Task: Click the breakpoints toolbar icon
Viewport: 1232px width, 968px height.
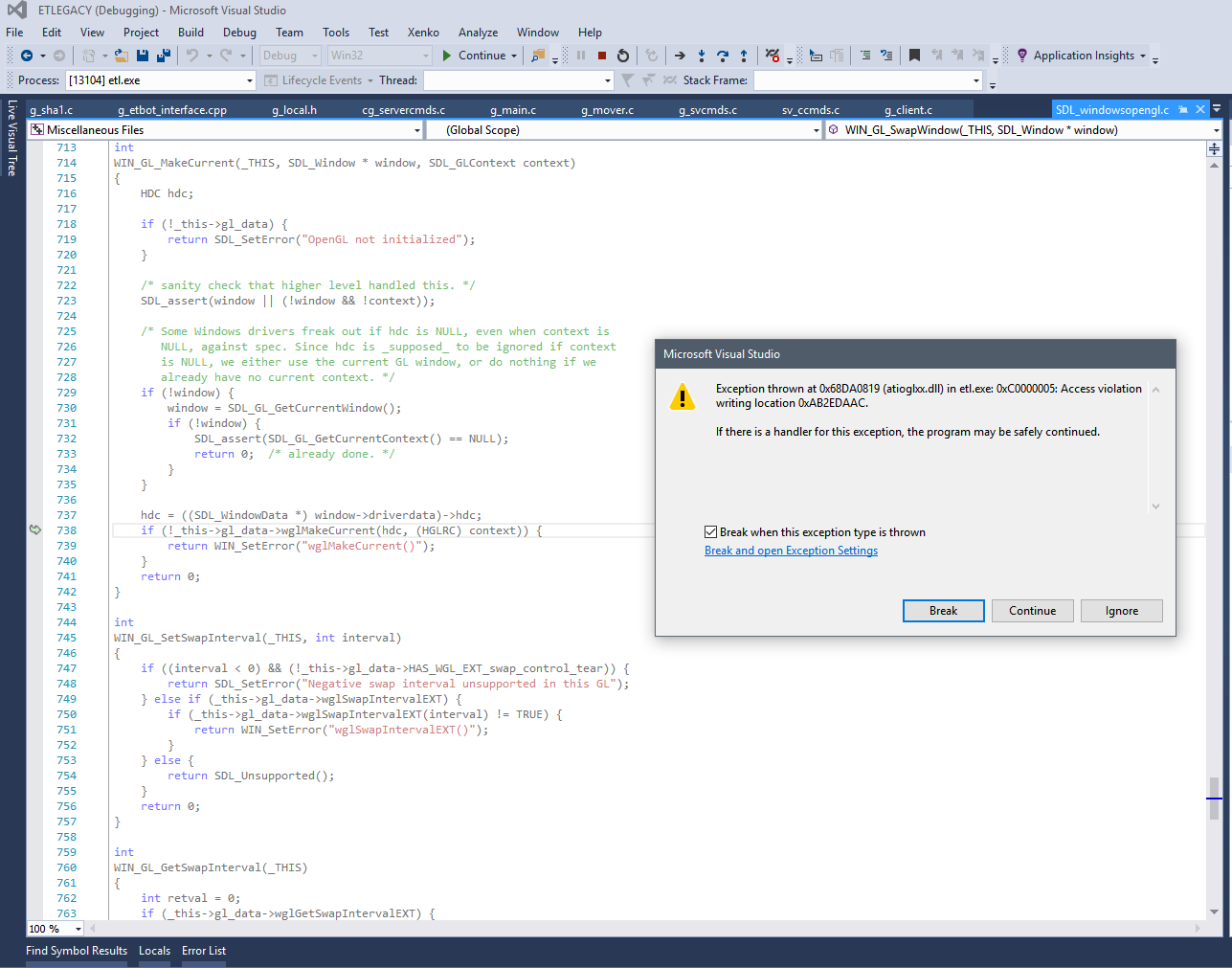Action: coord(773,56)
